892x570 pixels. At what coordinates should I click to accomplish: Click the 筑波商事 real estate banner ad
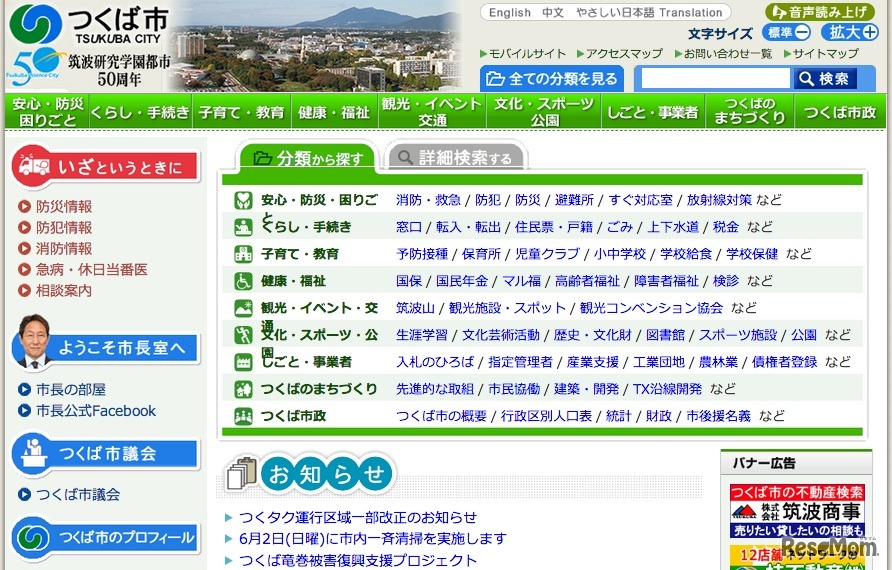click(797, 511)
